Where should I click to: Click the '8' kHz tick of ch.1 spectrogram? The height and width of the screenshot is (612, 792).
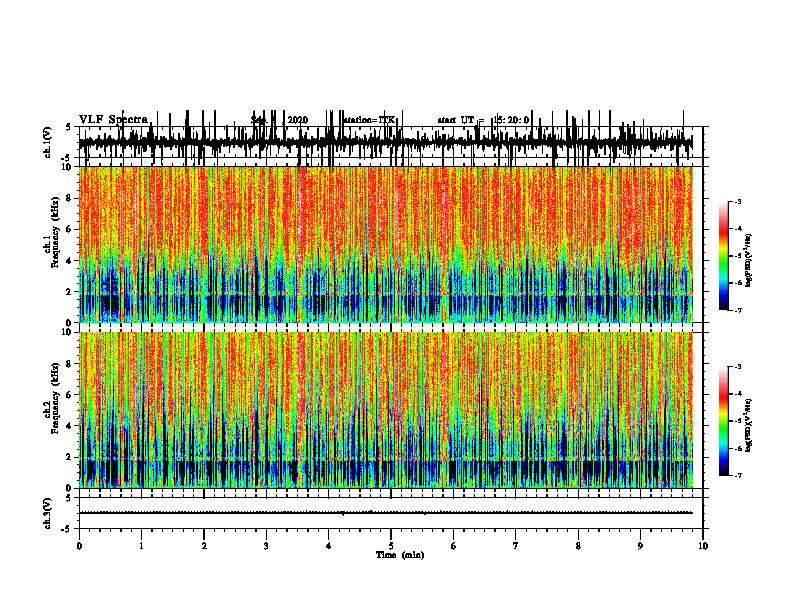(70, 198)
